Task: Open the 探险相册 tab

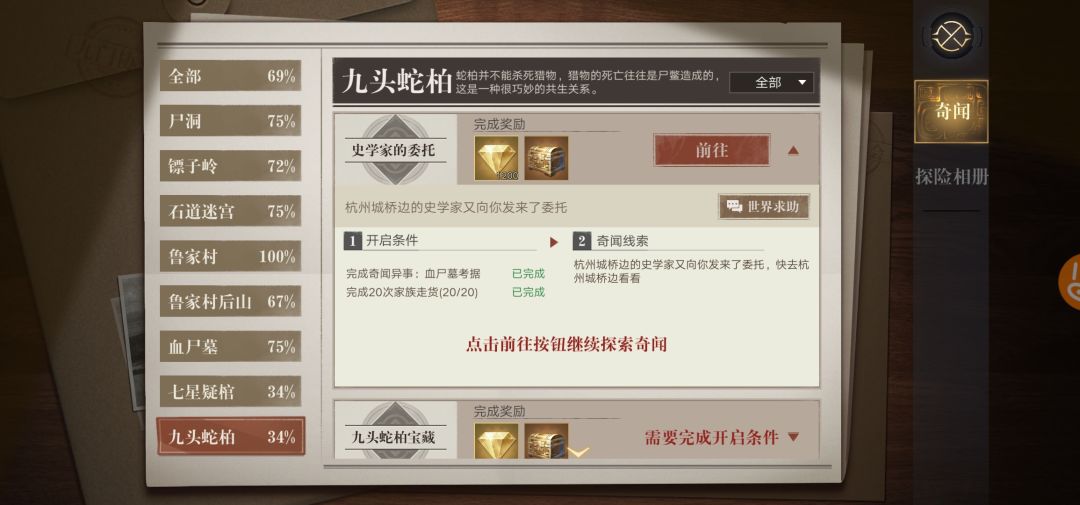Action: [x=952, y=176]
